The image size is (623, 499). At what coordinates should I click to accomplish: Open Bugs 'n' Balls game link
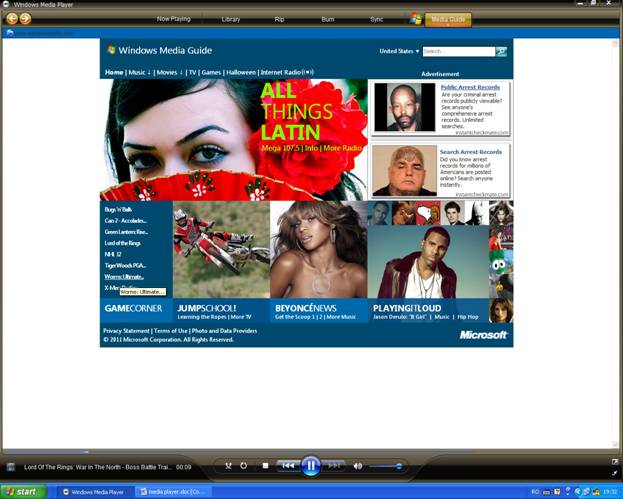point(118,209)
